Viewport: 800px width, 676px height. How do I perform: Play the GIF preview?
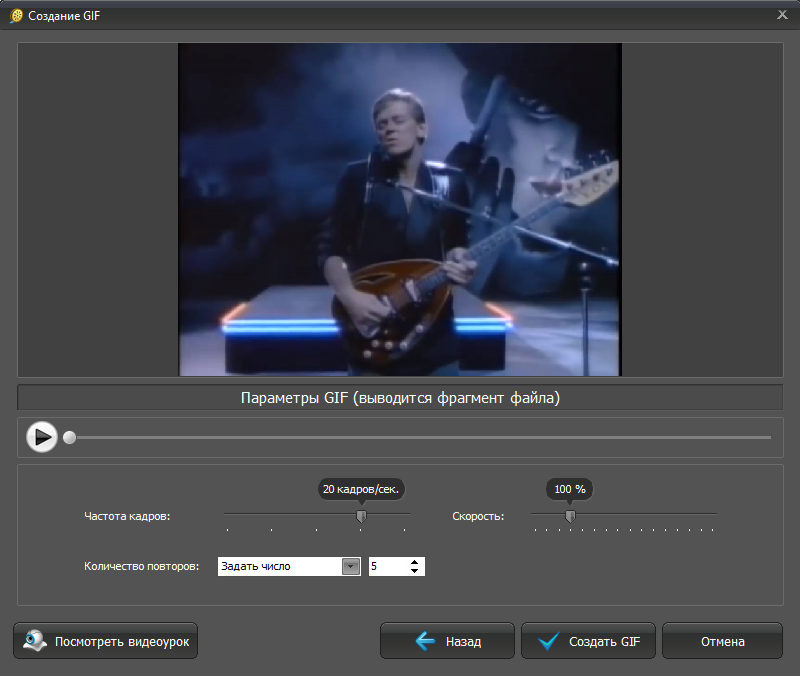click(x=42, y=437)
